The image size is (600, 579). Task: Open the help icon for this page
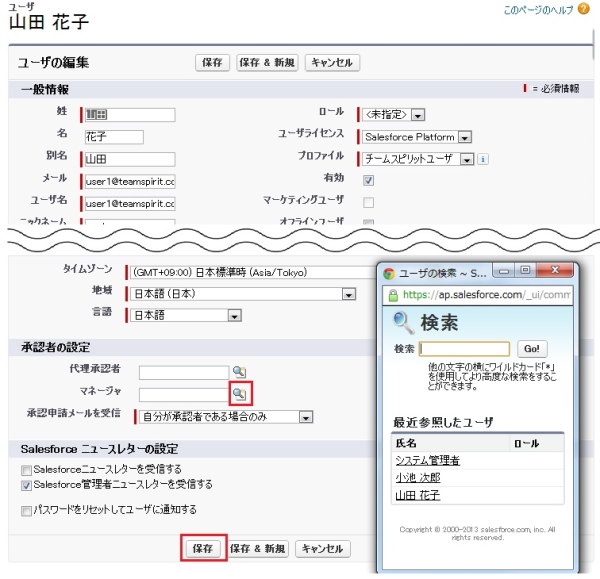[583, 8]
